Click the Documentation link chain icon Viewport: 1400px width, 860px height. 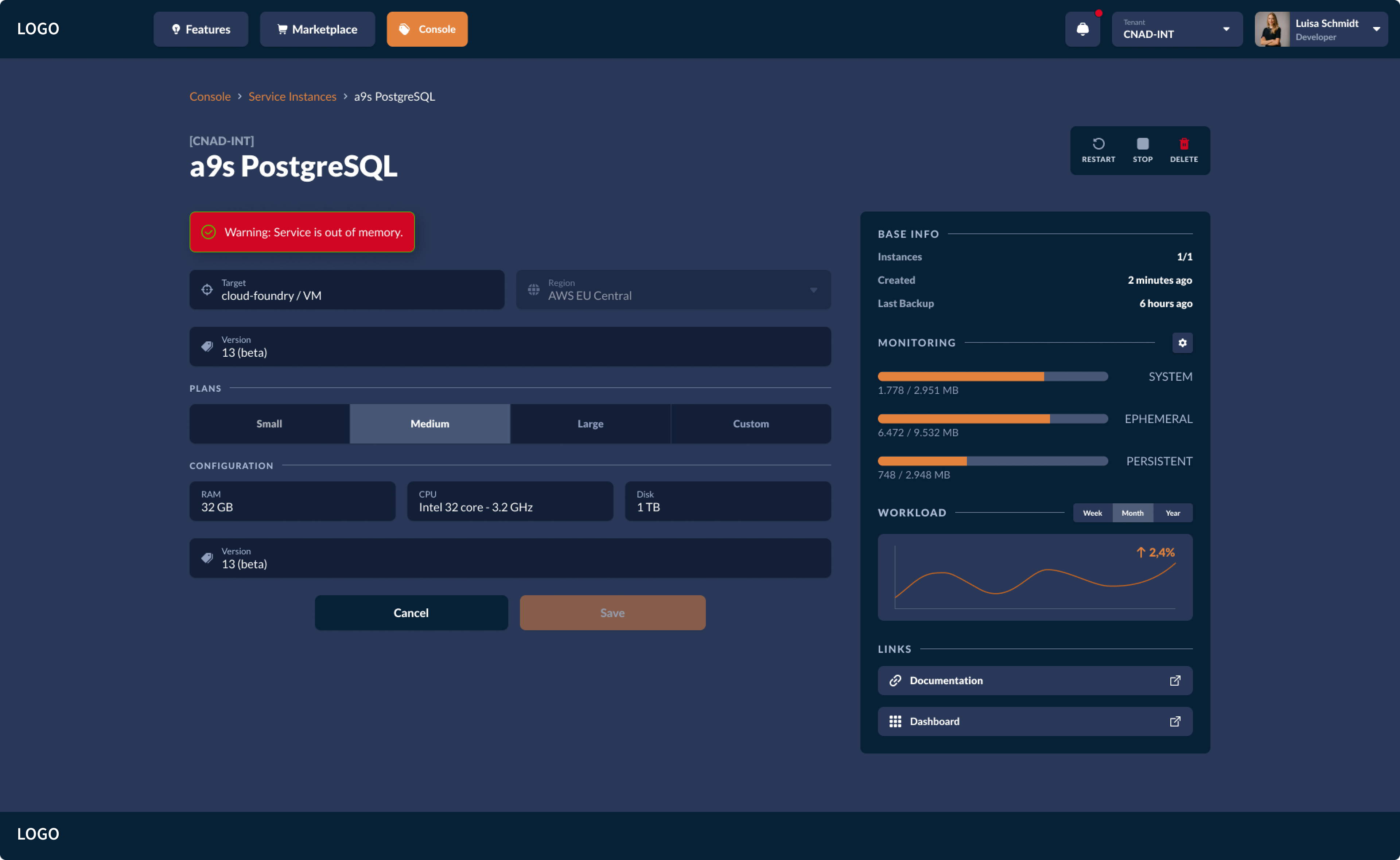tap(895, 681)
